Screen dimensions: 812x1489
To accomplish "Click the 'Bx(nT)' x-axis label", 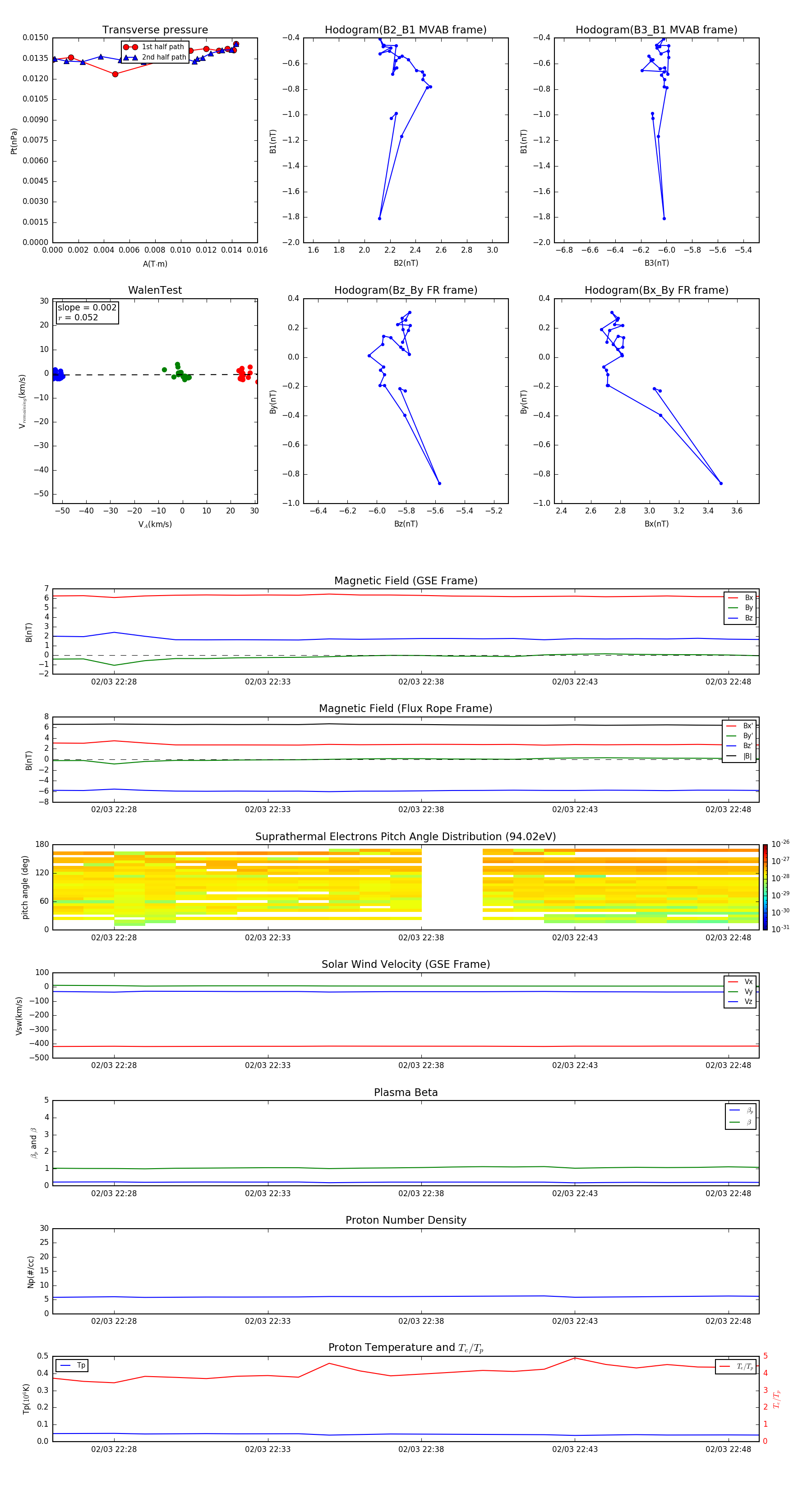I will [x=656, y=524].
